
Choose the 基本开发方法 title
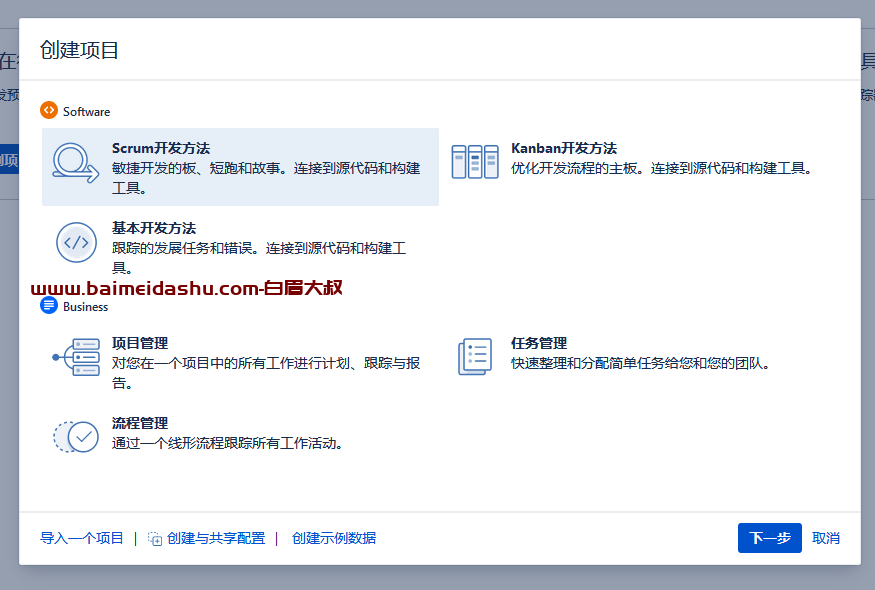[x=154, y=228]
